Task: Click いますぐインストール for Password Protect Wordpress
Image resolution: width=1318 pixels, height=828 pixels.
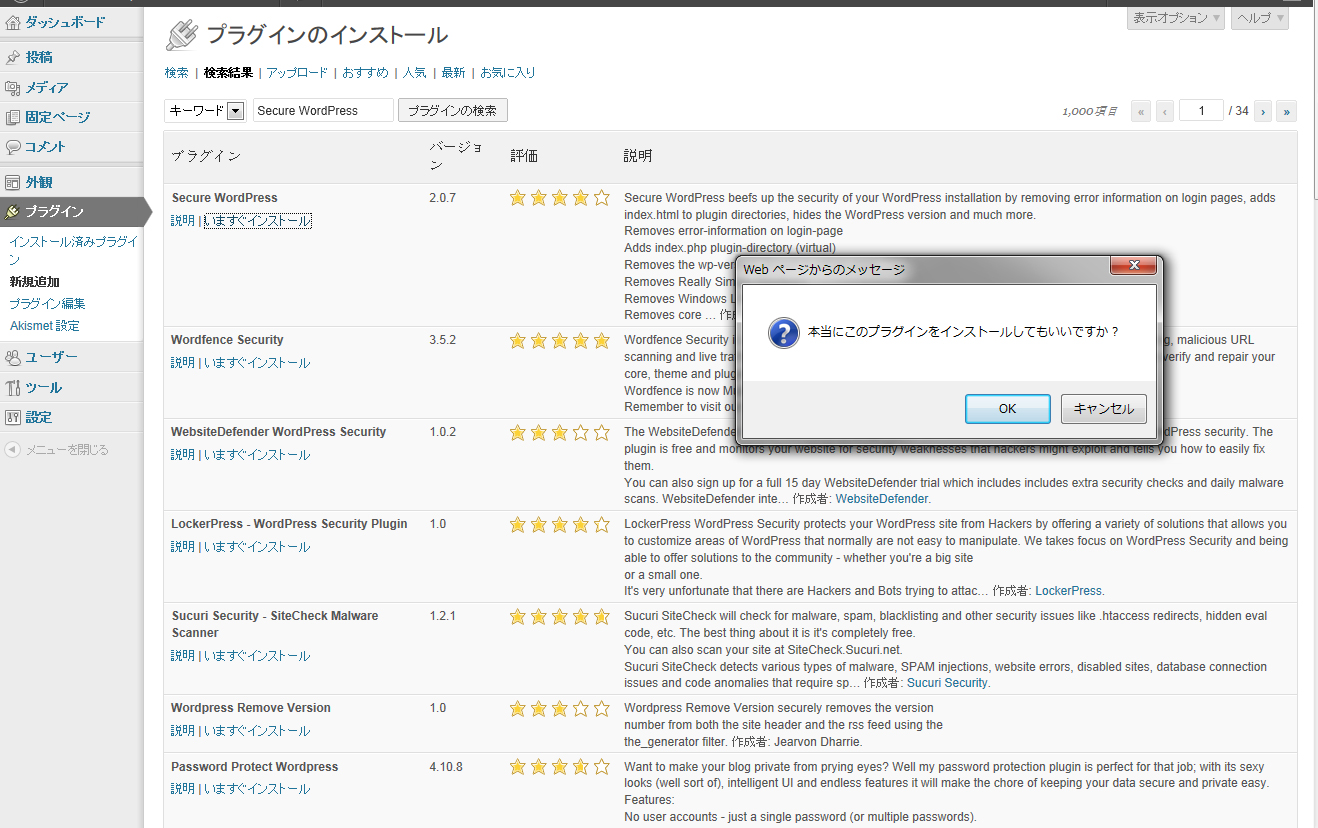Action: [x=257, y=789]
